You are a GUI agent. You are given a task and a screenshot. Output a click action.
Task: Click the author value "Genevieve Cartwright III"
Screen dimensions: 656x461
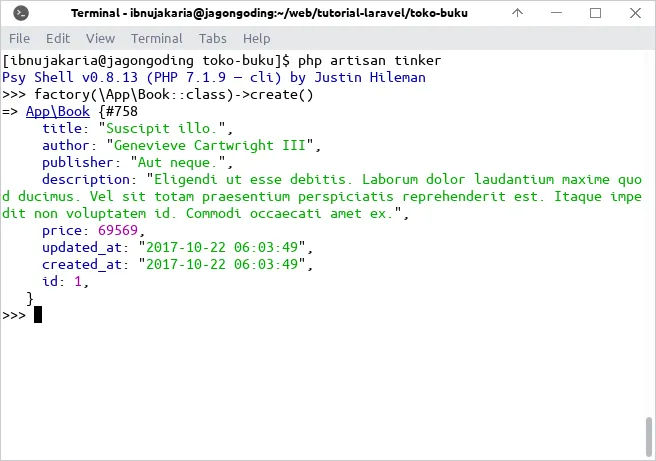pos(210,146)
